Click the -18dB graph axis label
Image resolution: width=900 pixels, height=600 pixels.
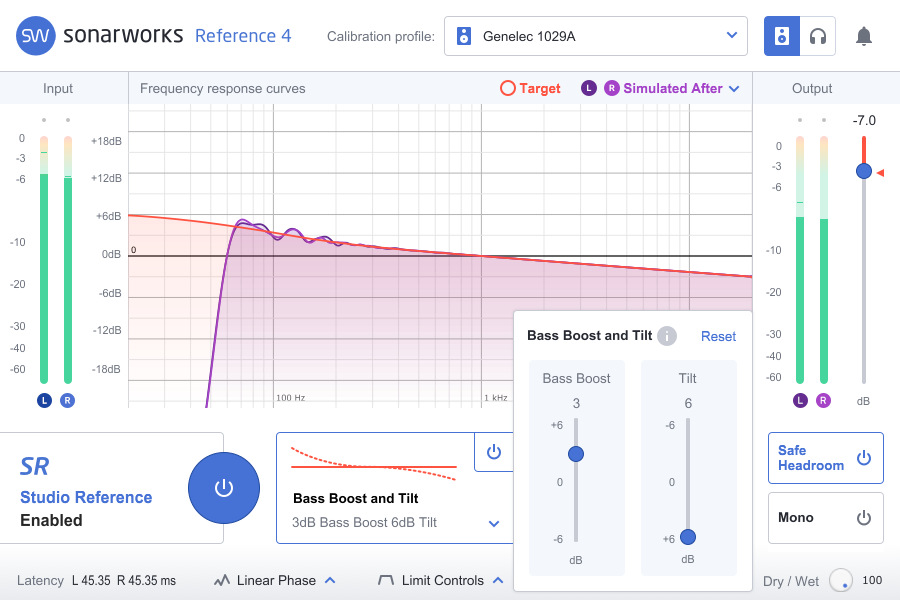pos(106,369)
